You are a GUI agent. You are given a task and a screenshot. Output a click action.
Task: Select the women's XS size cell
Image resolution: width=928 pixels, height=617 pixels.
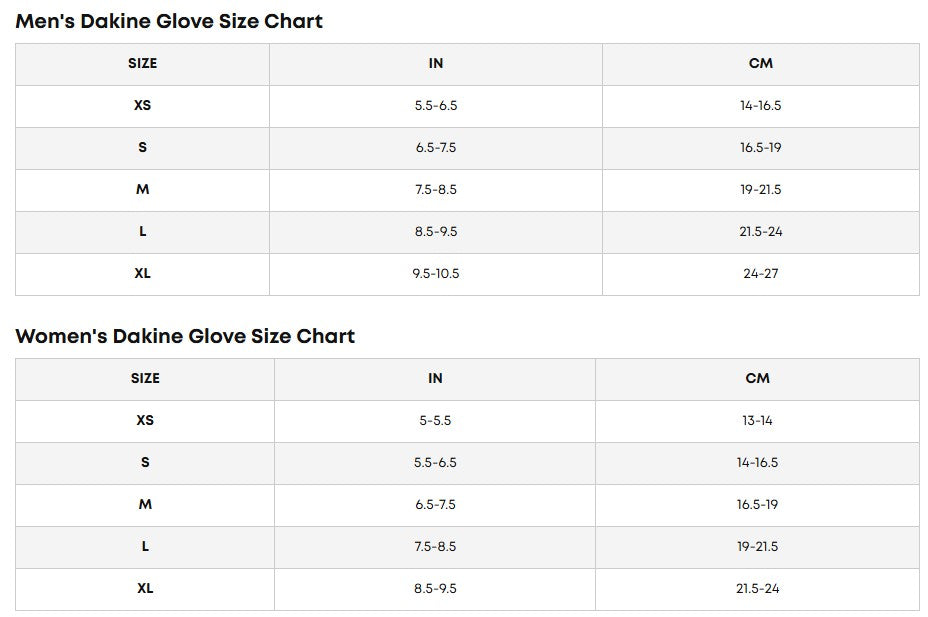pyautogui.click(x=145, y=420)
